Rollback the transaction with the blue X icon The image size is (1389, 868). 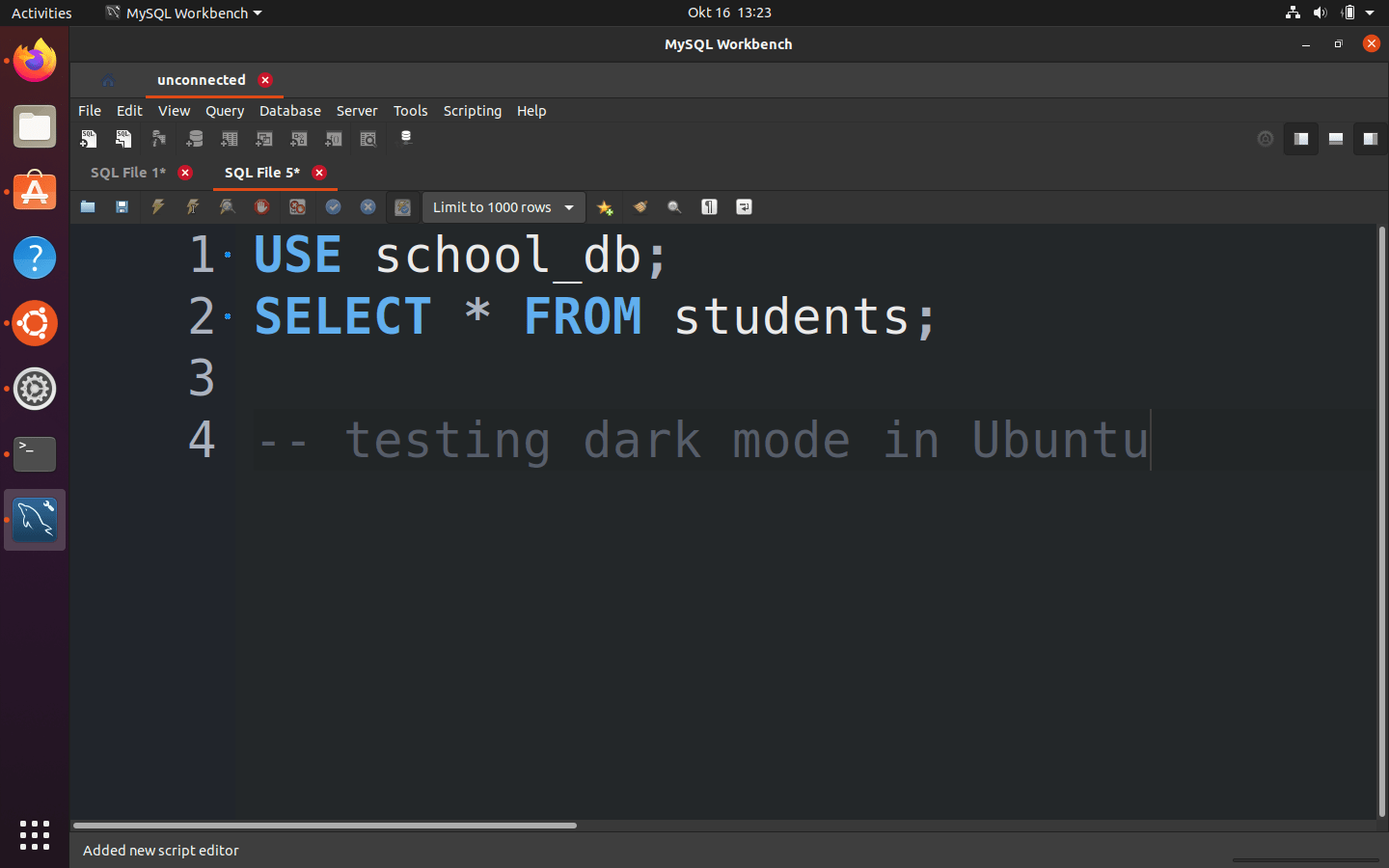(367, 206)
